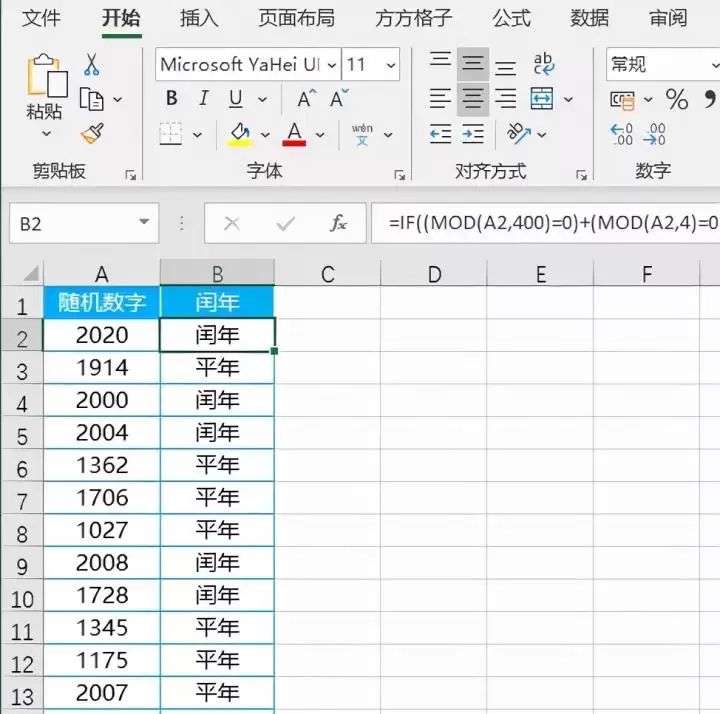Screen dimensions: 720x714
Task: Align text left
Action: [x=440, y=98]
